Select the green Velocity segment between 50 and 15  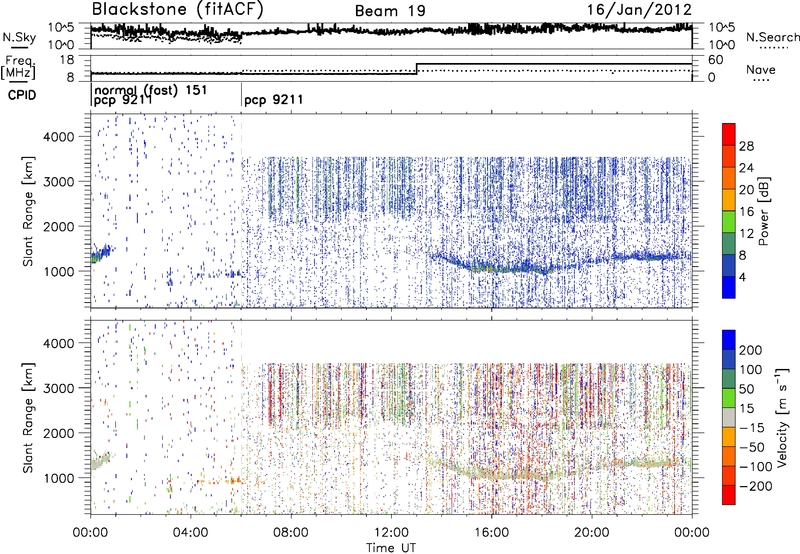coord(729,398)
